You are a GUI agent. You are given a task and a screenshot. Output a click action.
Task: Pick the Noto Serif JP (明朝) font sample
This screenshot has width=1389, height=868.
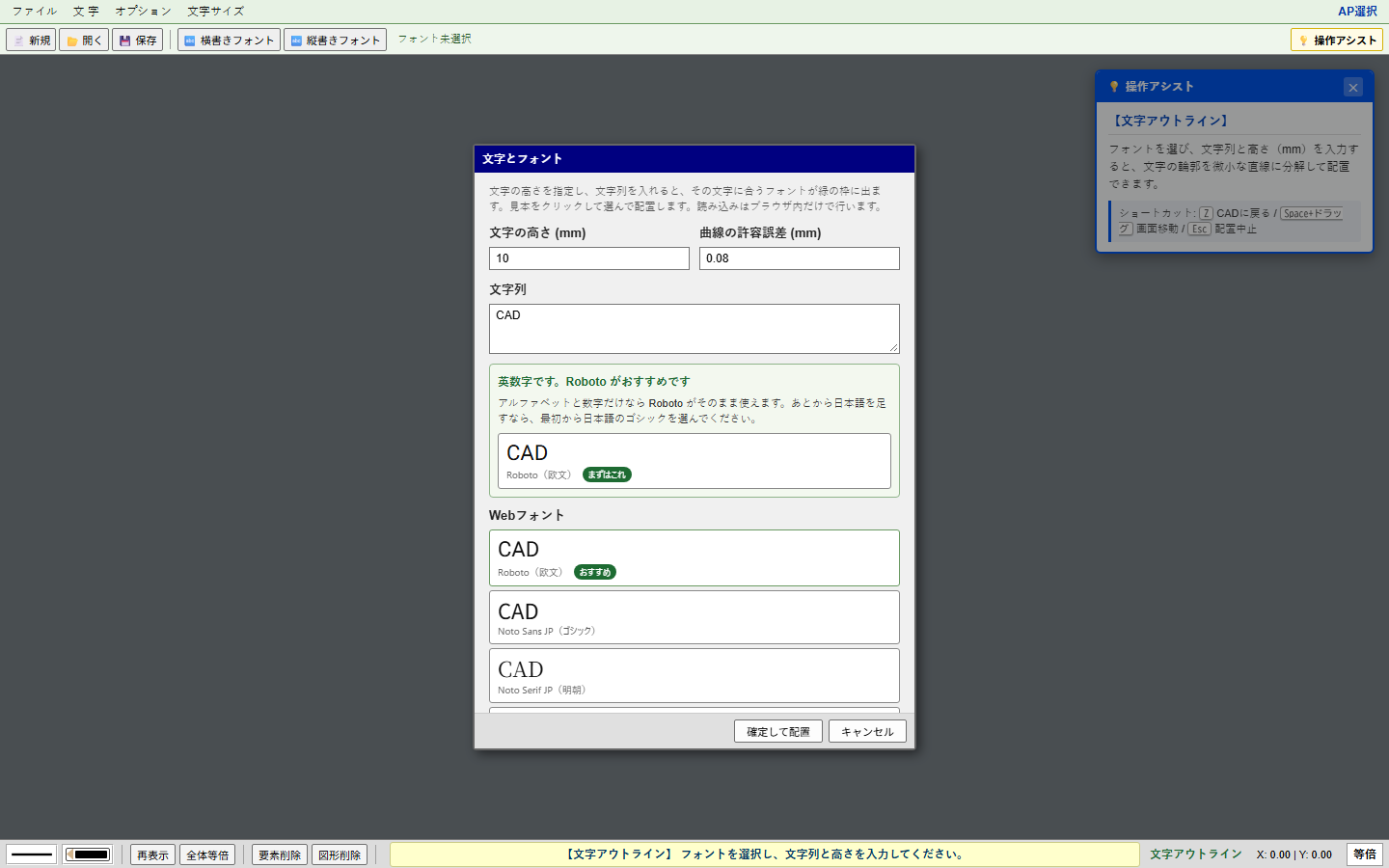(x=694, y=675)
